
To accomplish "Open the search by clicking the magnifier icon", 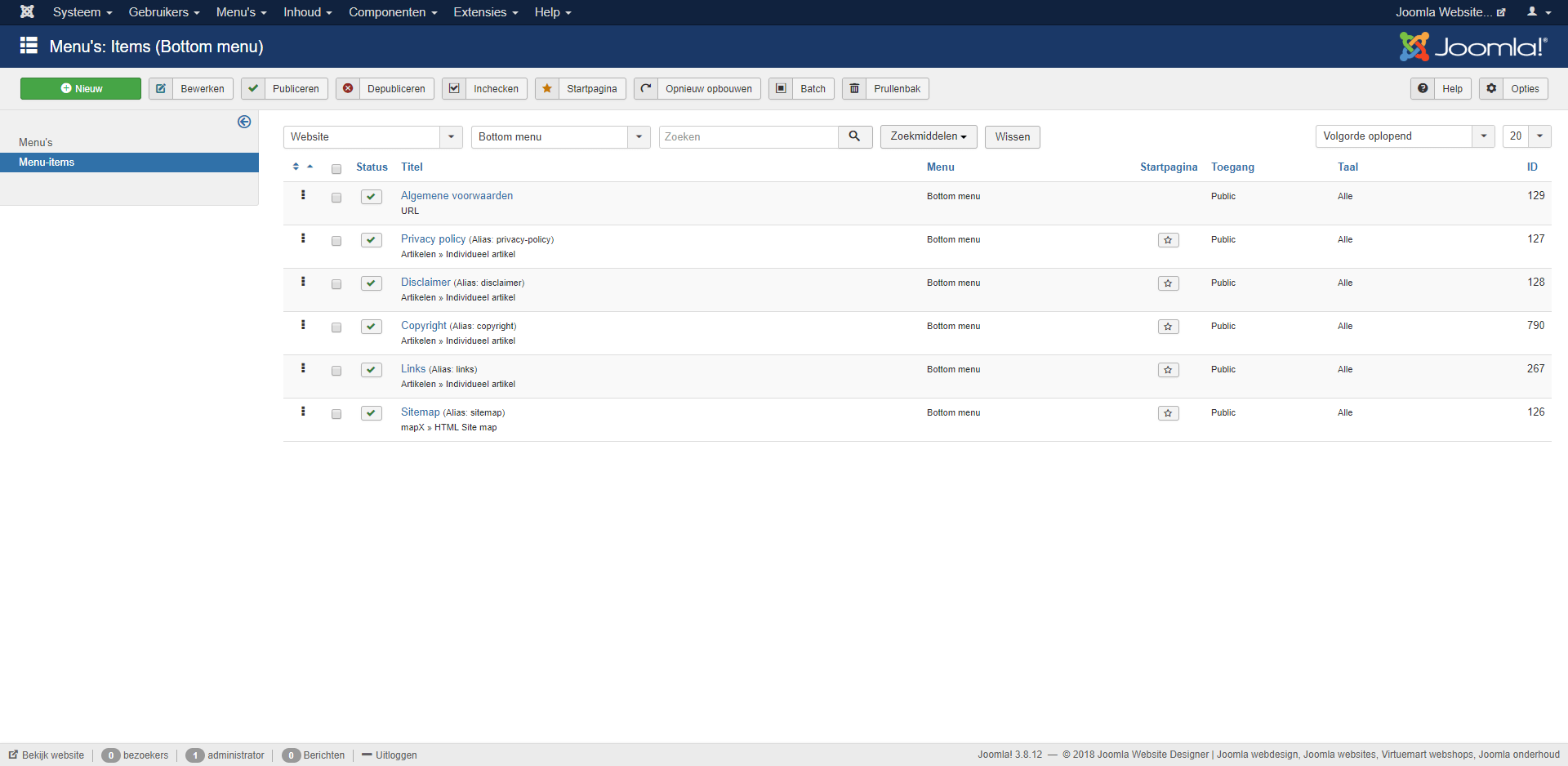I will tap(854, 136).
